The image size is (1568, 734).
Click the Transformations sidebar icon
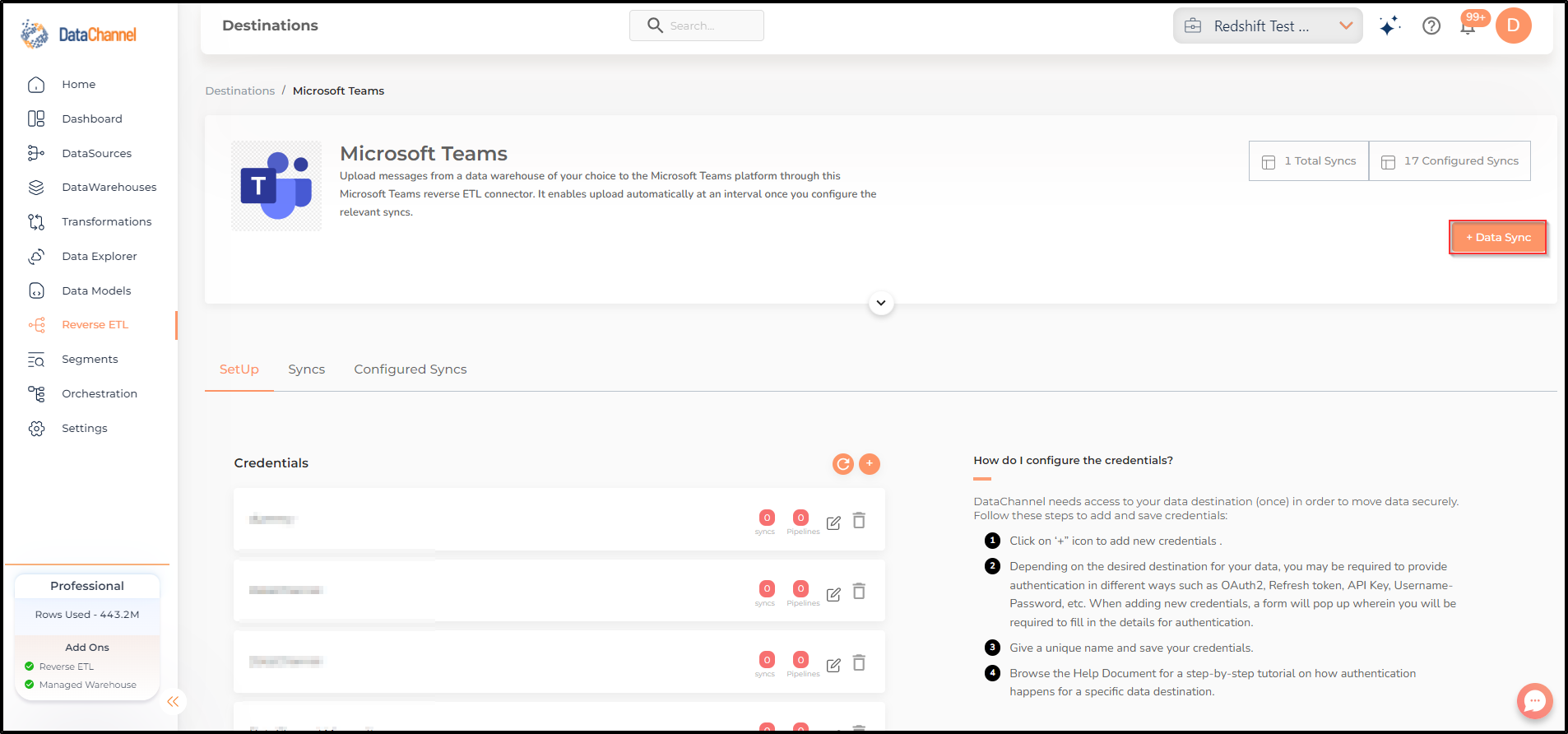click(36, 222)
